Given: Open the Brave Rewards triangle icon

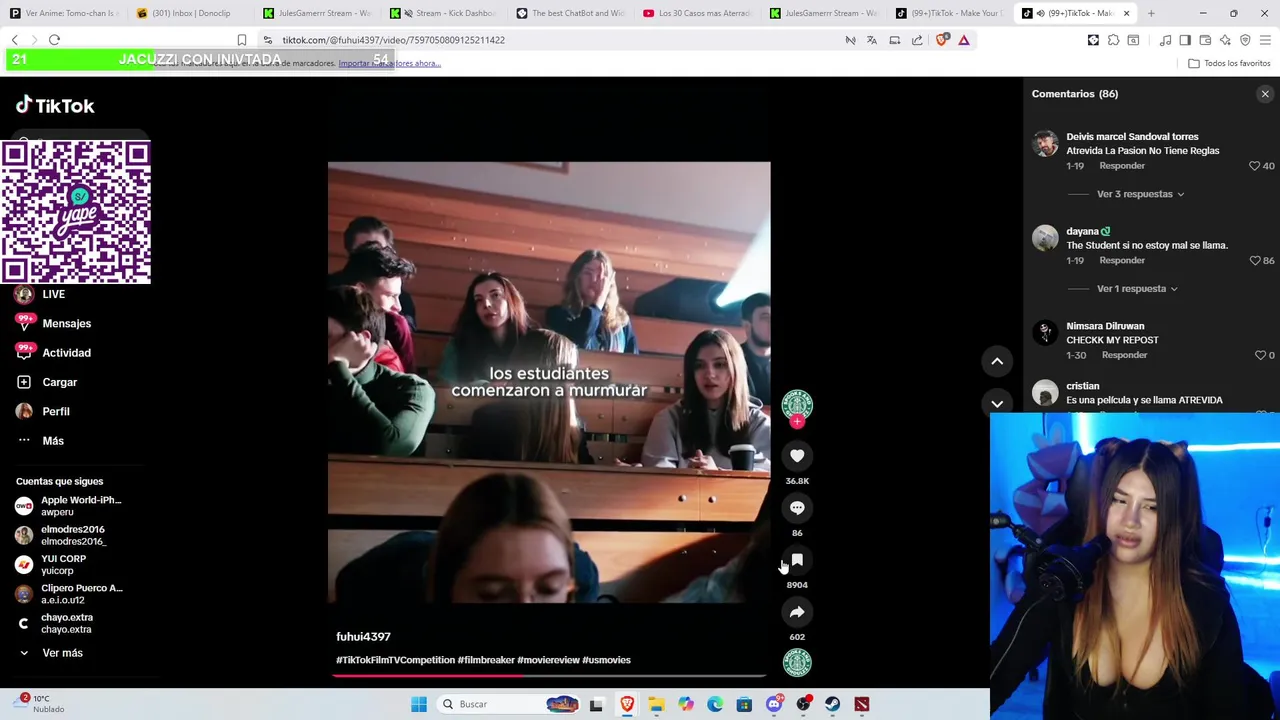Looking at the screenshot, I should pos(964,40).
